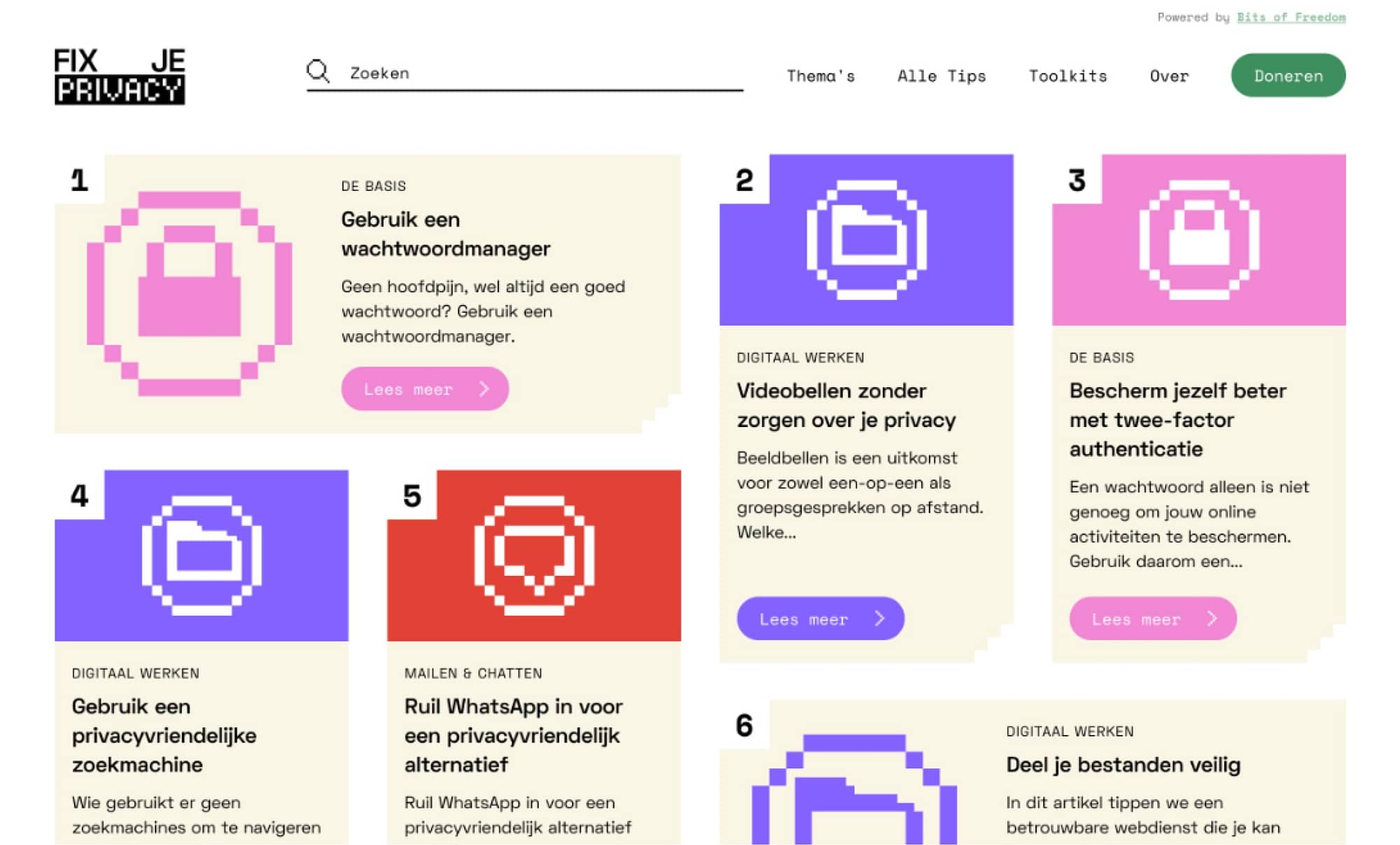Viewport: 1400px width, 845px height.
Task: Click the arrow in twee-factor Lees meer button
Action: (1212, 619)
